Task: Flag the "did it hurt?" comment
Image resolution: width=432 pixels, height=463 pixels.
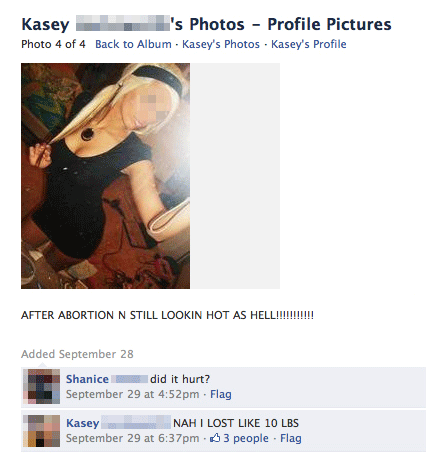Action: [221, 394]
